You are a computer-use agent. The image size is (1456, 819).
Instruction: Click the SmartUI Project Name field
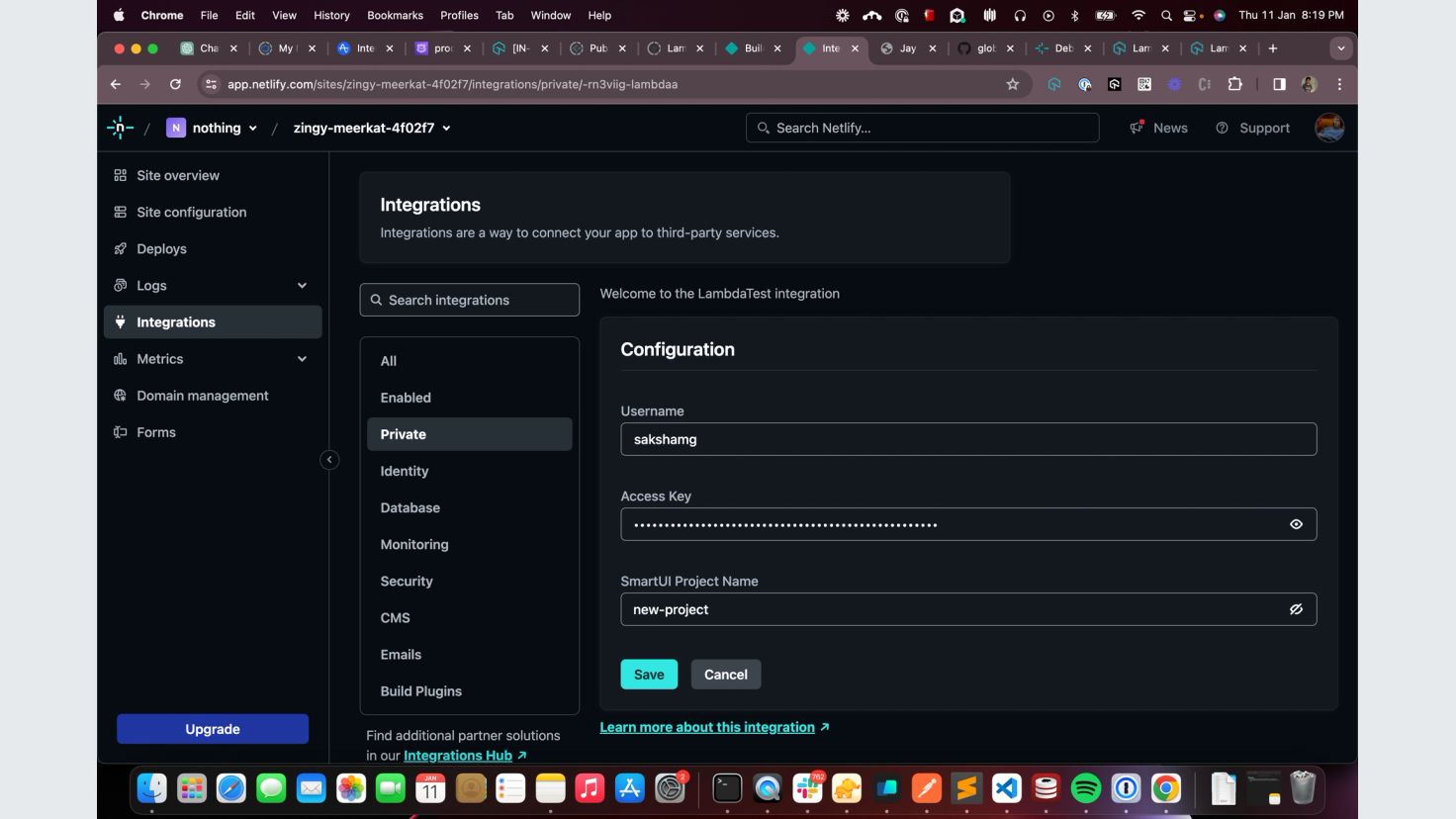point(968,609)
